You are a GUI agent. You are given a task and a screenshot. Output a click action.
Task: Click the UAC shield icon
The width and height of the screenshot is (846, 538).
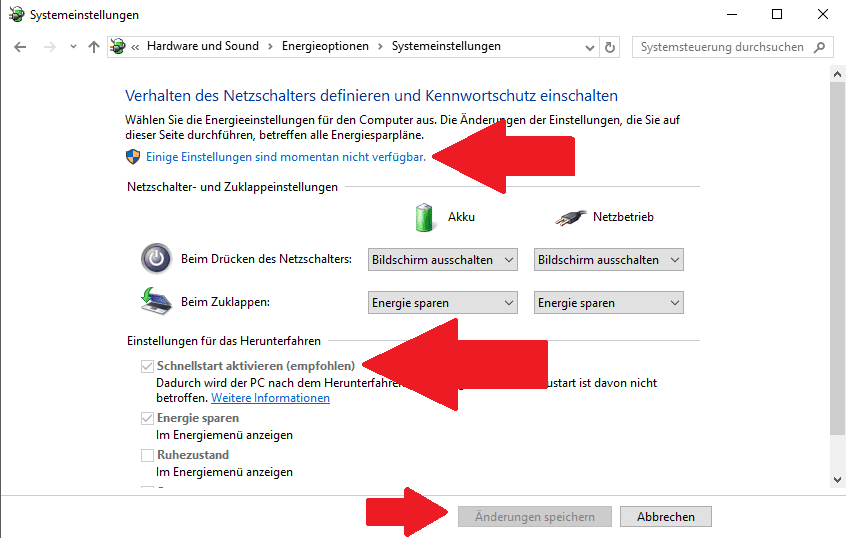133,157
